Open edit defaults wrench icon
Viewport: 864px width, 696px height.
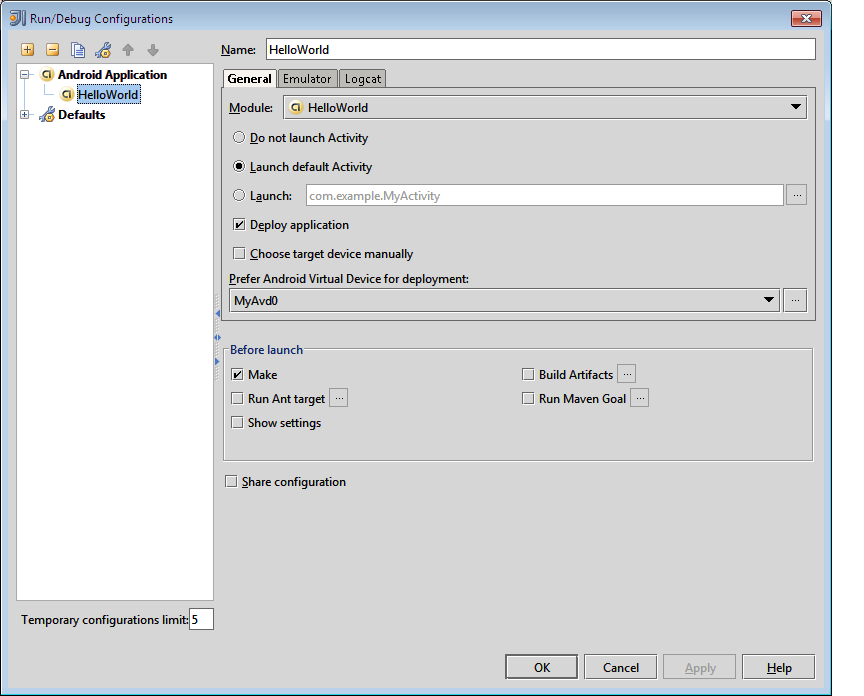tap(103, 50)
